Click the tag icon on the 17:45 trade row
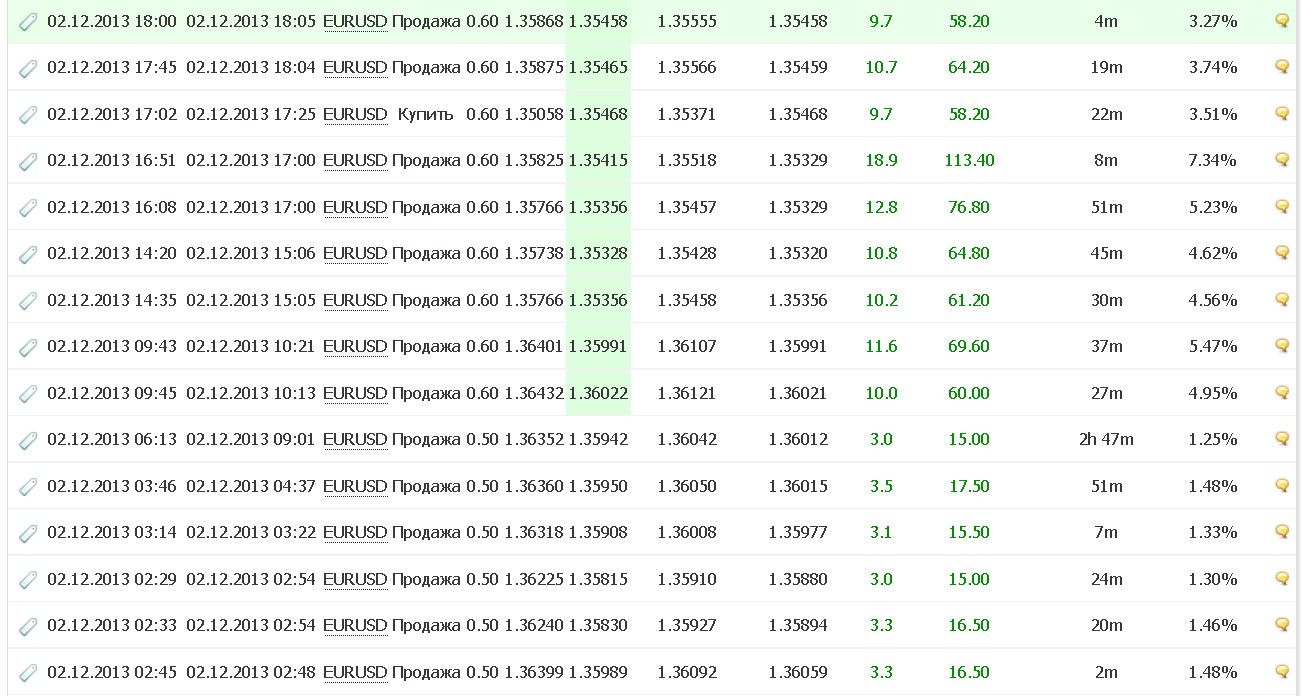 click(x=28, y=68)
